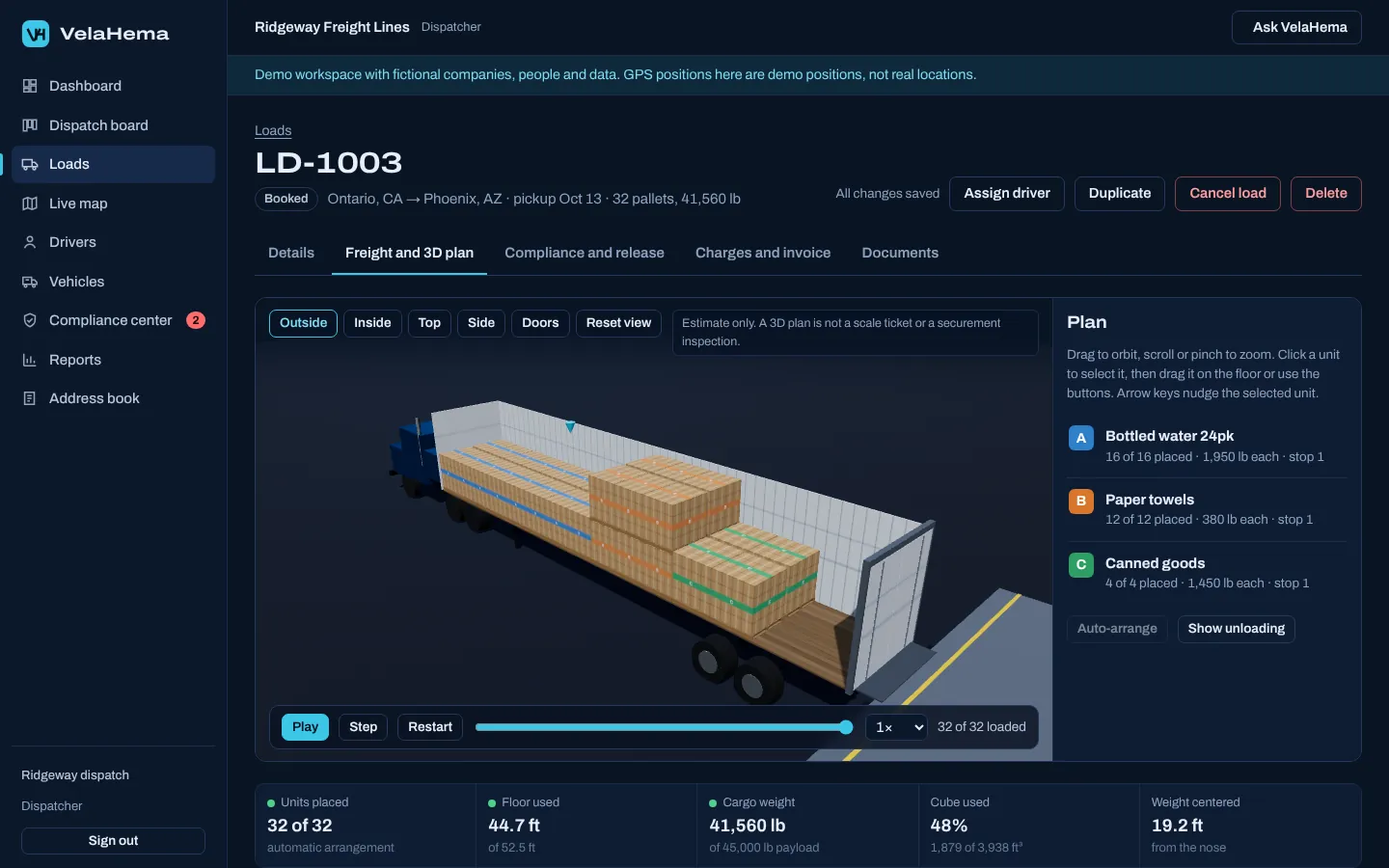Open the 1x playback speed dropdown
This screenshot has width=1389, height=868.
897,727
